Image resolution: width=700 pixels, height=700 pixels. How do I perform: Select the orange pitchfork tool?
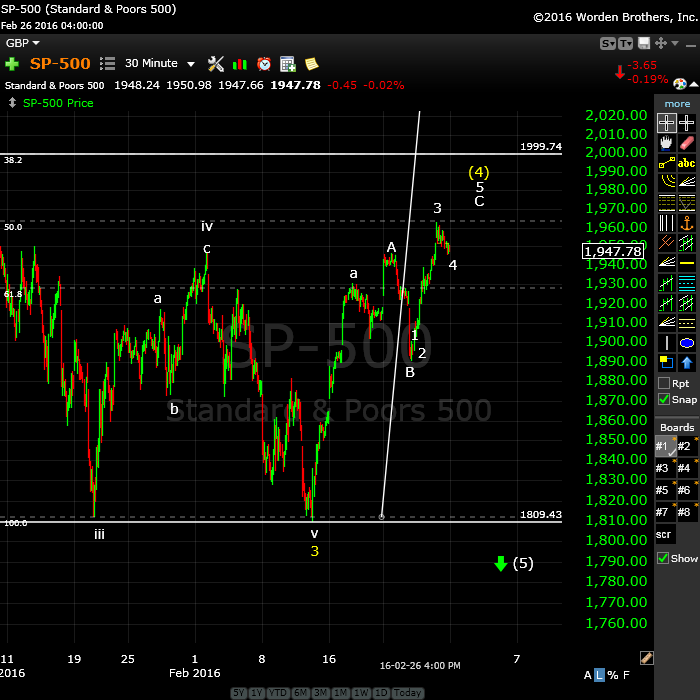666,242
